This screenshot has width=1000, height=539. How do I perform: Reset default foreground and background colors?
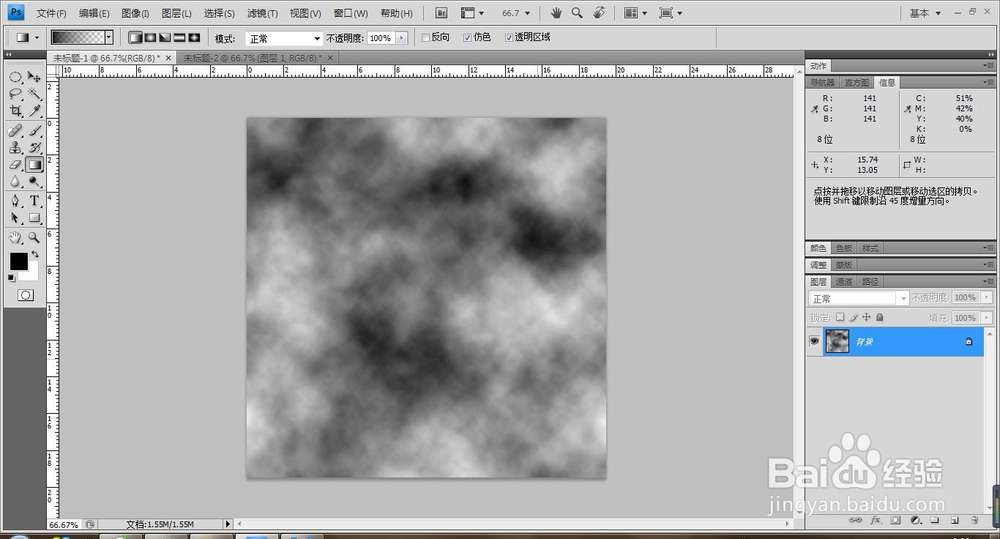pos(11,278)
